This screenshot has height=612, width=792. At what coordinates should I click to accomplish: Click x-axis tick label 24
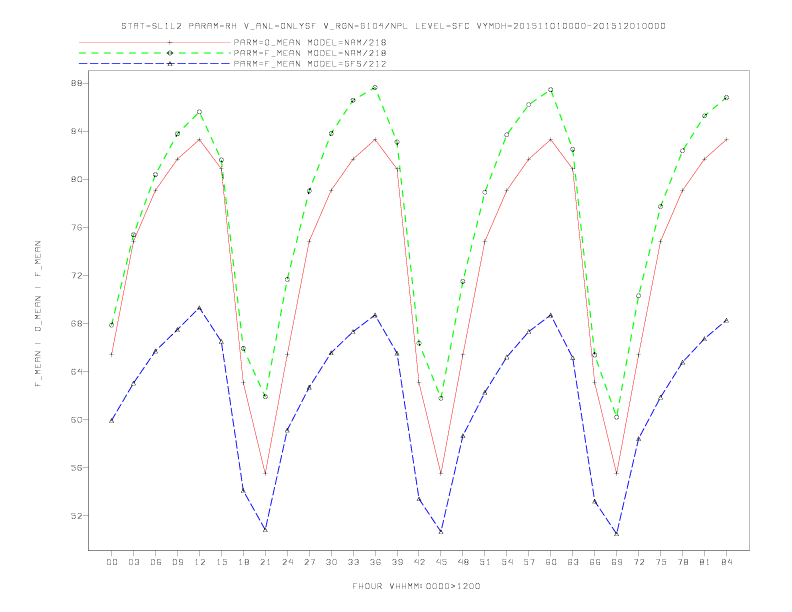(287, 562)
